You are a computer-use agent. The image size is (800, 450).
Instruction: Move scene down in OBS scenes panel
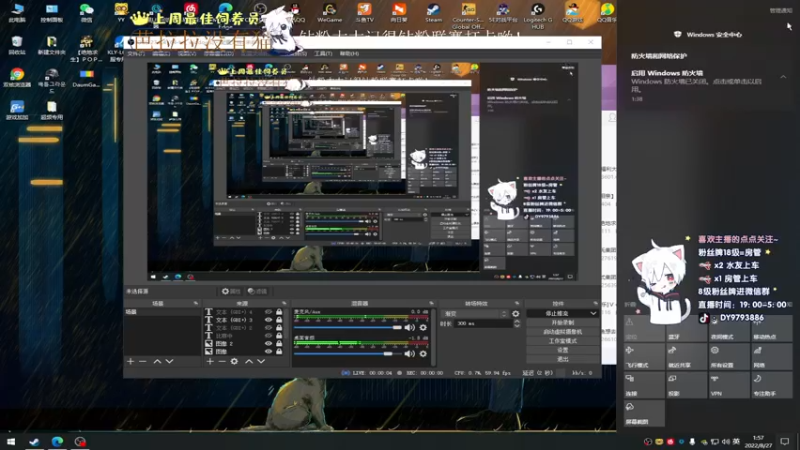click(169, 361)
